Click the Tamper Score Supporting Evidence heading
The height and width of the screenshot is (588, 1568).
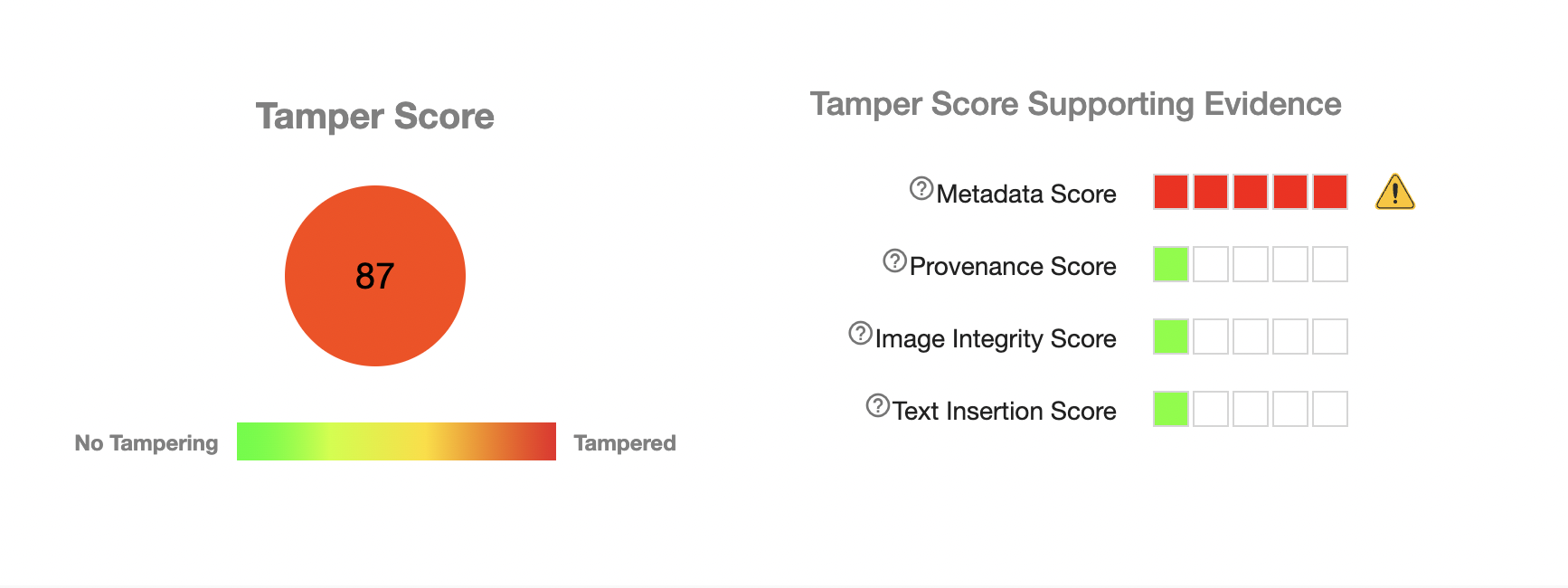pyautogui.click(x=1075, y=105)
